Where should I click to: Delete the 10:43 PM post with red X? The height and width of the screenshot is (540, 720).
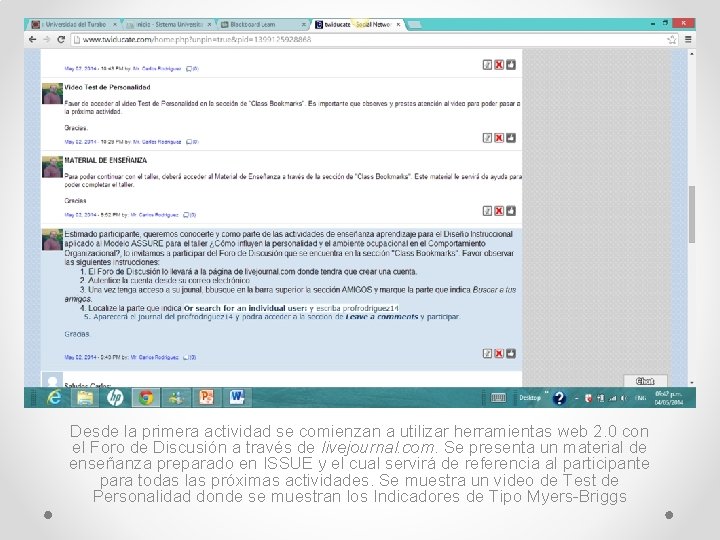(499, 65)
